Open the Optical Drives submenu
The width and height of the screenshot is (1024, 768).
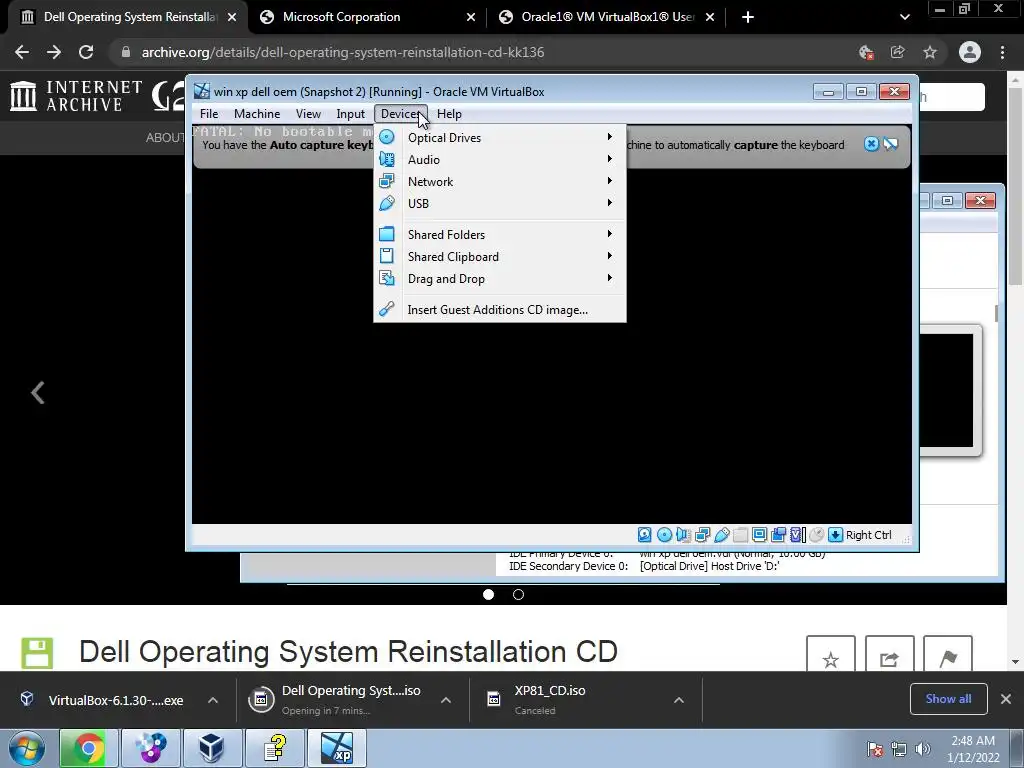[500, 138]
